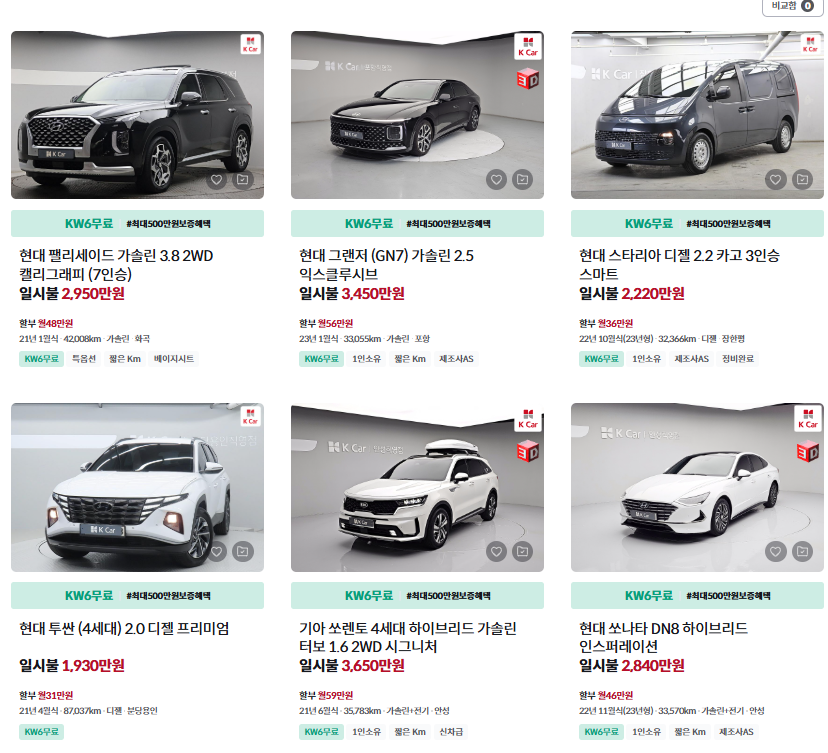Like the Grandeur GN7 heart icon
Image resolution: width=828 pixels, height=753 pixels.
(496, 180)
